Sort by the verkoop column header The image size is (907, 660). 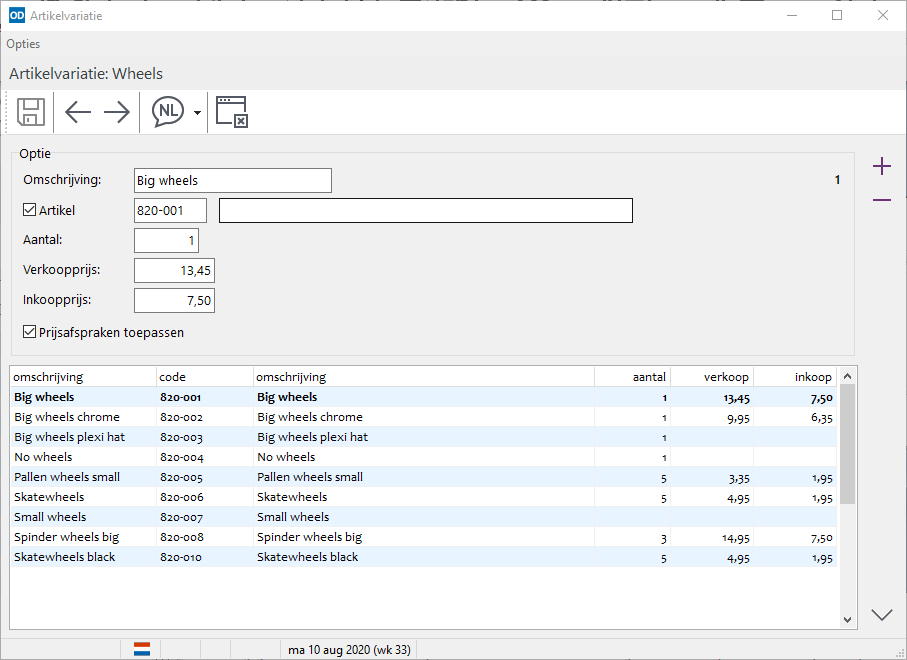point(712,377)
